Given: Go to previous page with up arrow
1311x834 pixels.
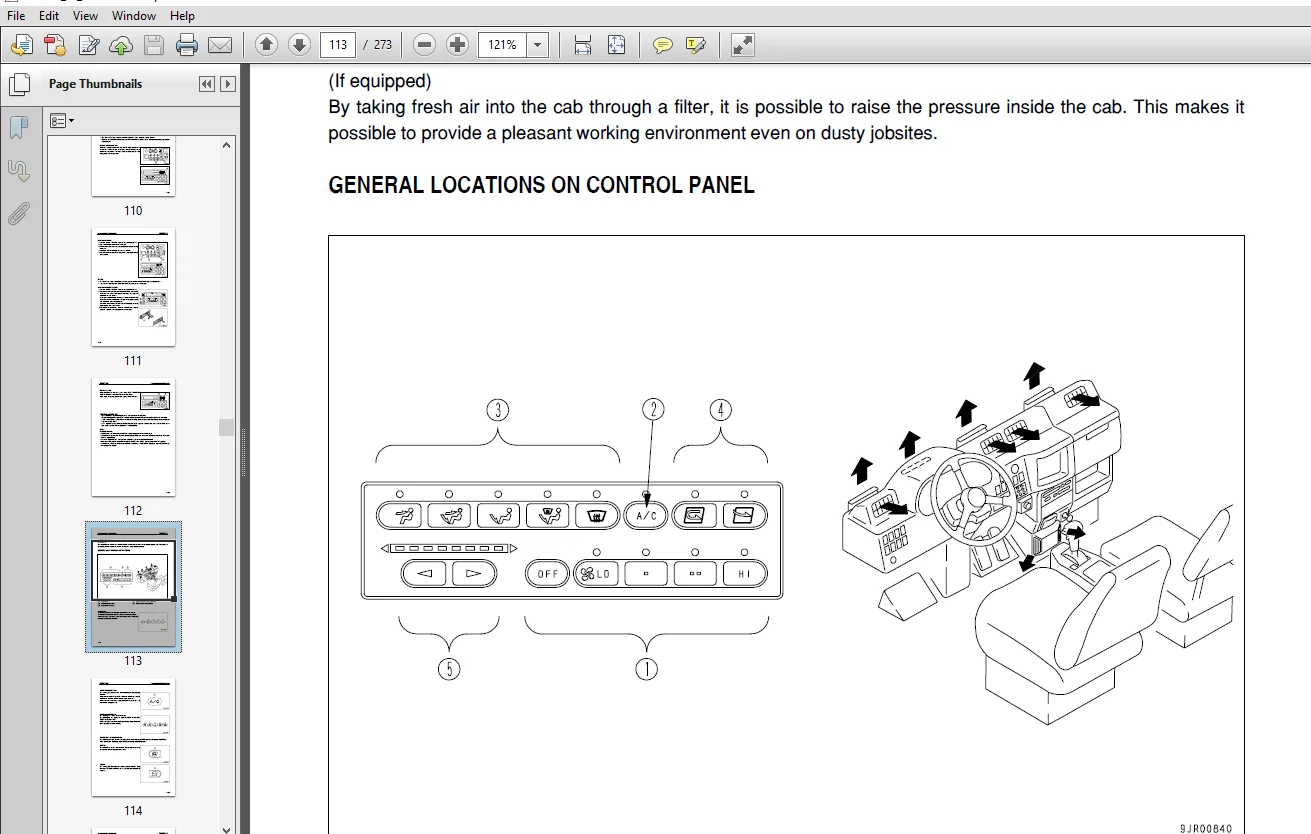Looking at the screenshot, I should [x=266, y=45].
